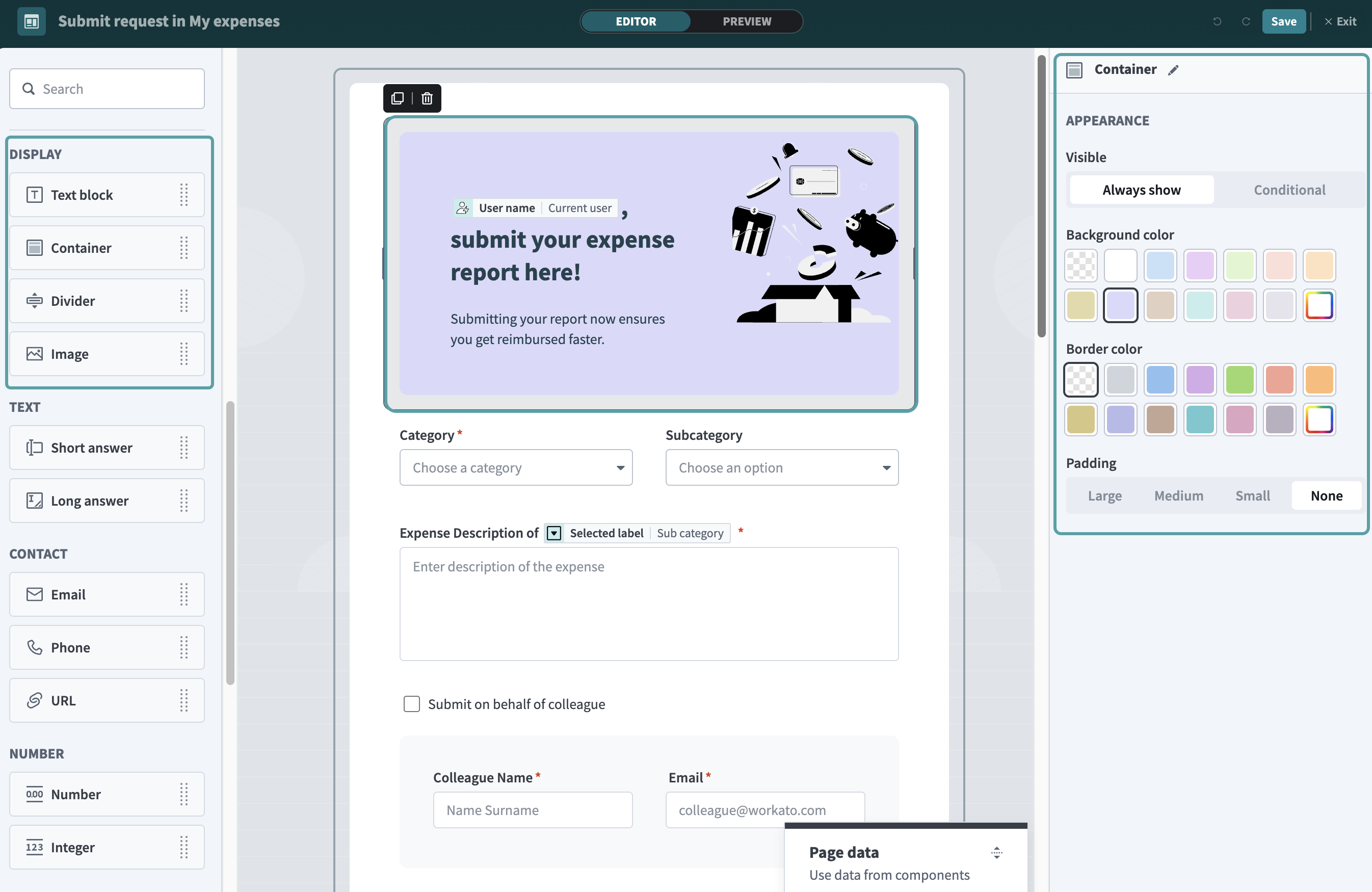Click the redo arrow icon

tap(1245, 21)
